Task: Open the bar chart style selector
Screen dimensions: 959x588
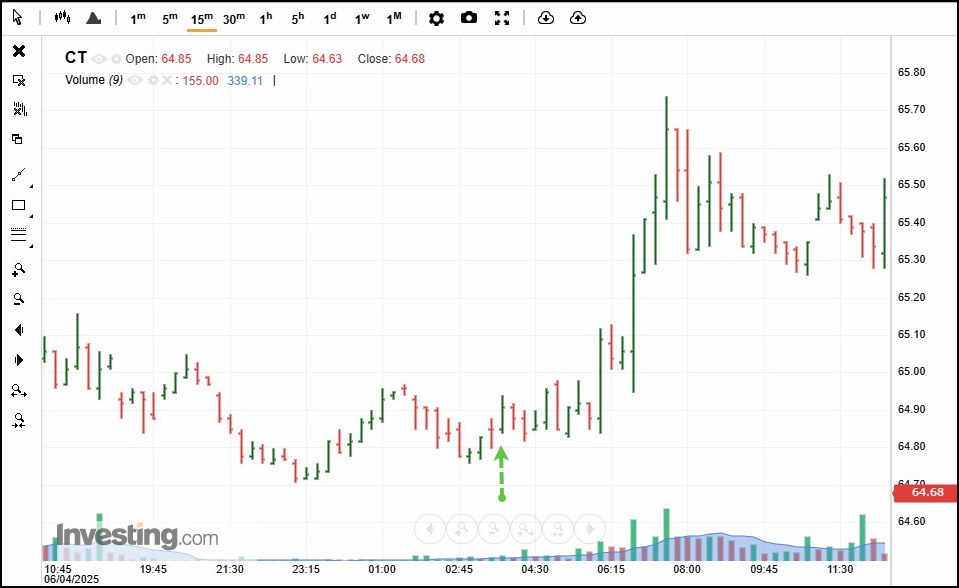Action: (x=62, y=18)
